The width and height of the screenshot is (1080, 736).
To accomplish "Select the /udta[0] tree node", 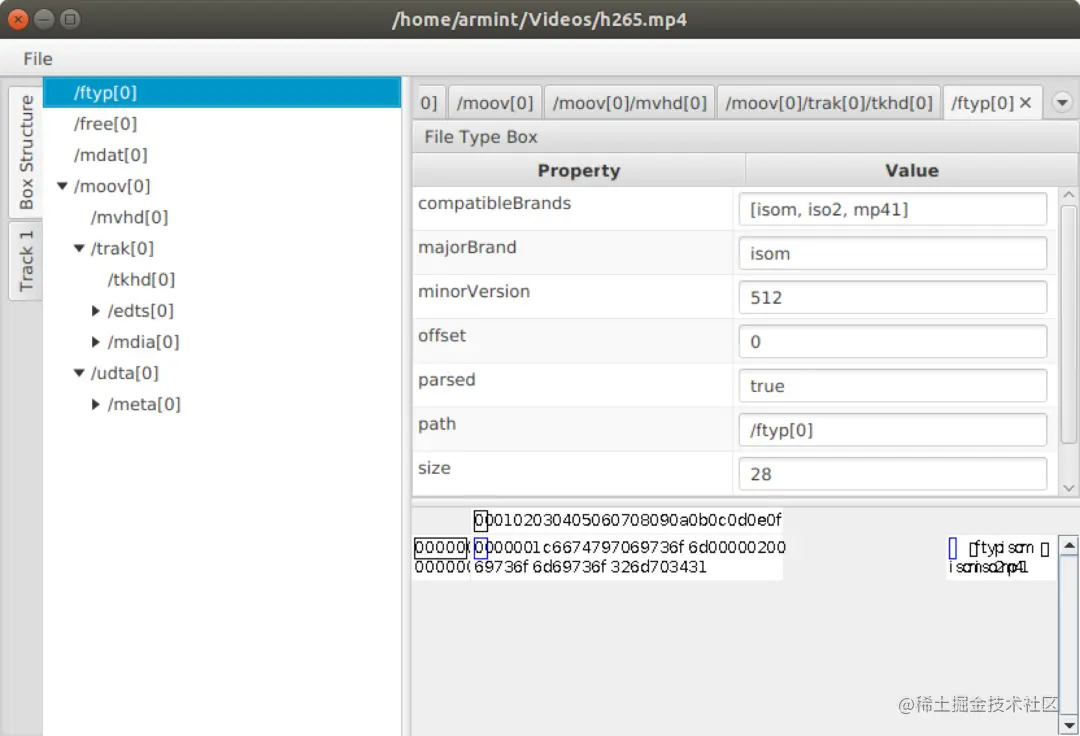I will (x=124, y=373).
